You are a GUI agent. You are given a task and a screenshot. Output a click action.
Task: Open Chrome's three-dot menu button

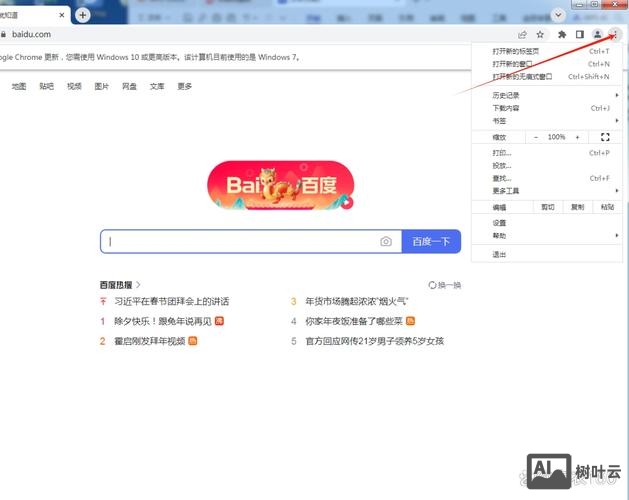click(x=615, y=35)
